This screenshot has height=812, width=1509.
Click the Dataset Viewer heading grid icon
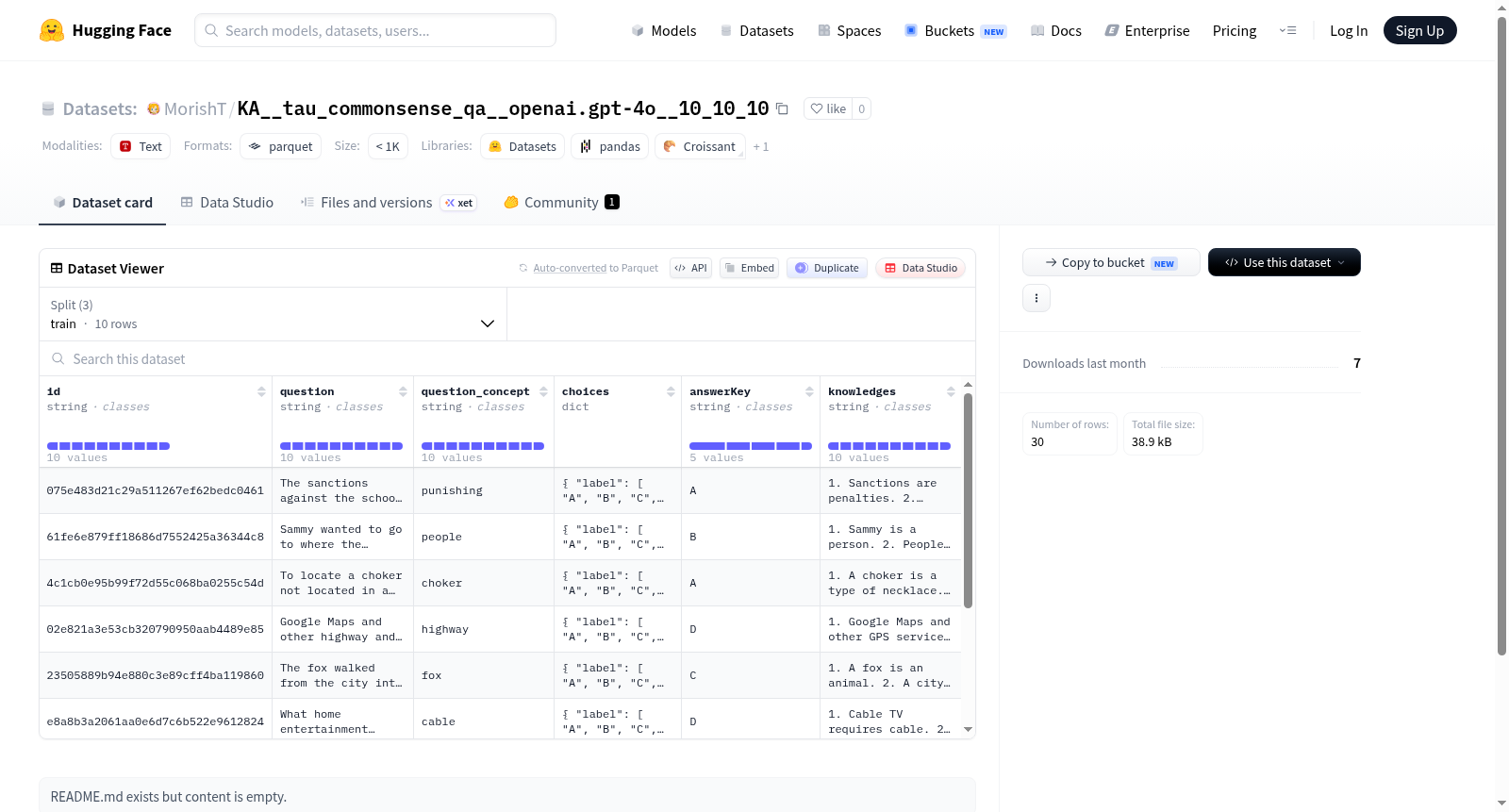tap(57, 269)
